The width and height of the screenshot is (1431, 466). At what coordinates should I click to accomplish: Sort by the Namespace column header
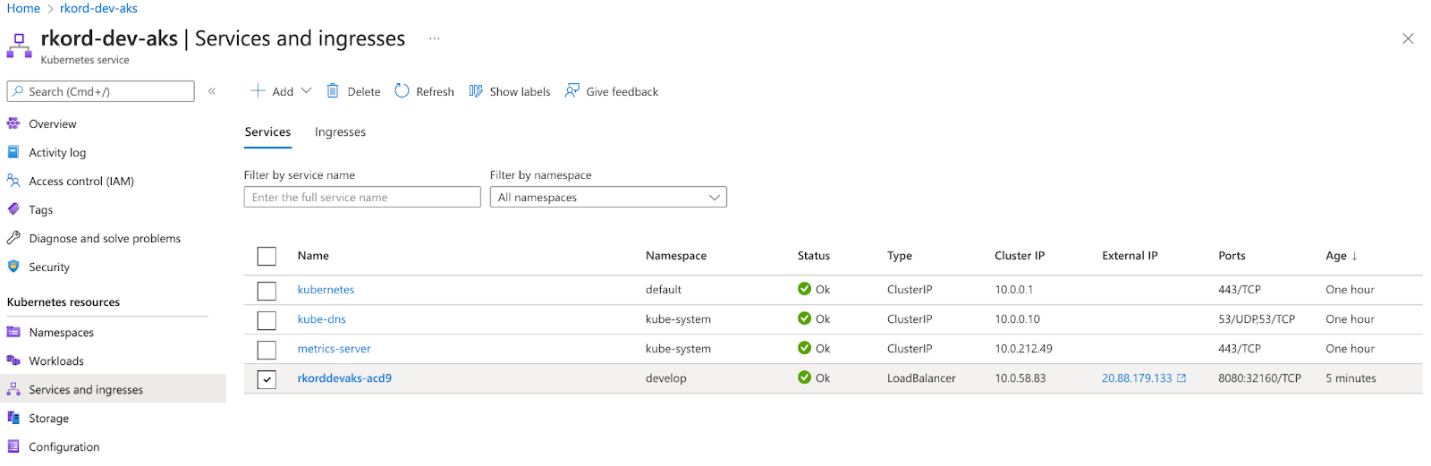(676, 256)
